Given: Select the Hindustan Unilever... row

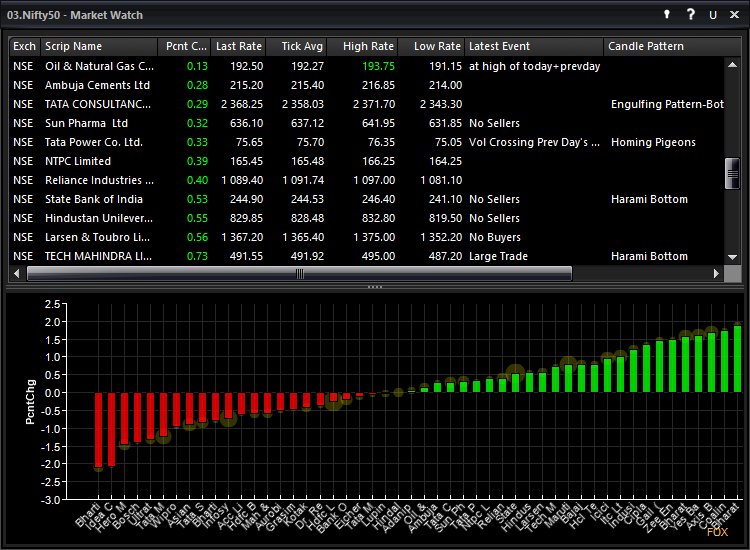Looking at the screenshot, I should [366, 219].
